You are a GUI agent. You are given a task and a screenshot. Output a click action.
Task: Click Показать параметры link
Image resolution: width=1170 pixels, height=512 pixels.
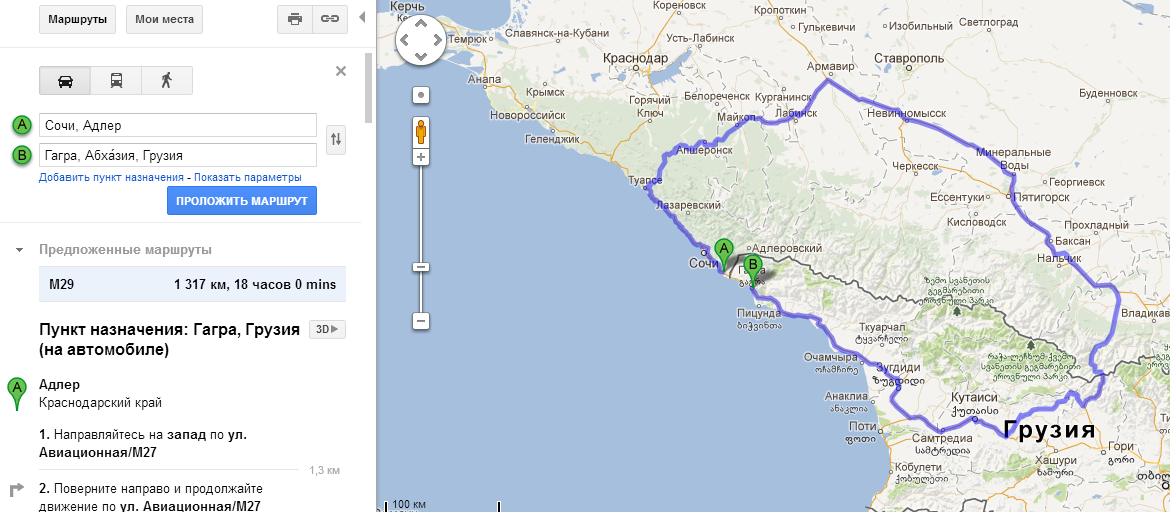pos(248,178)
